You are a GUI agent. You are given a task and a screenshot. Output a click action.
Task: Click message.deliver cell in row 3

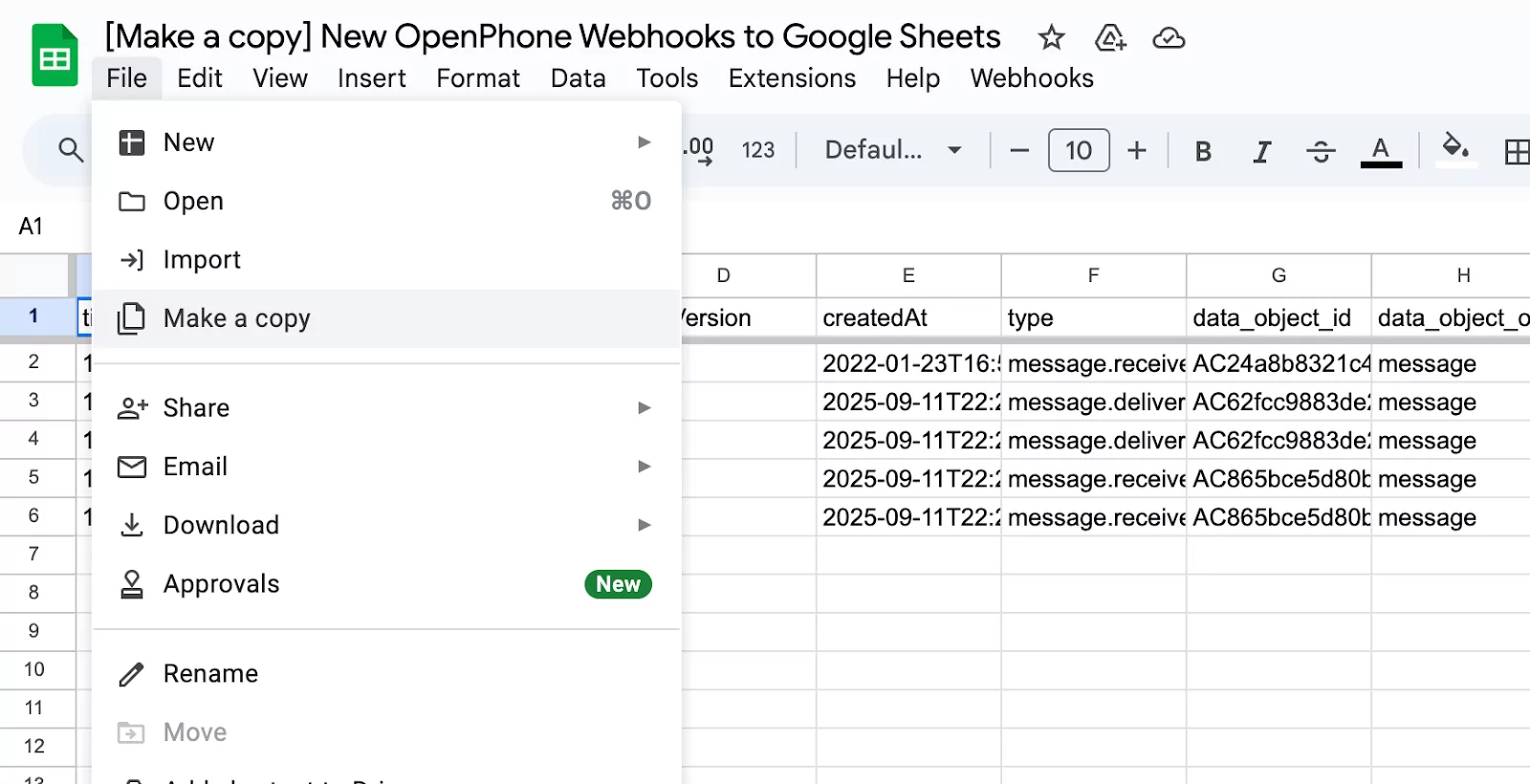click(1094, 402)
